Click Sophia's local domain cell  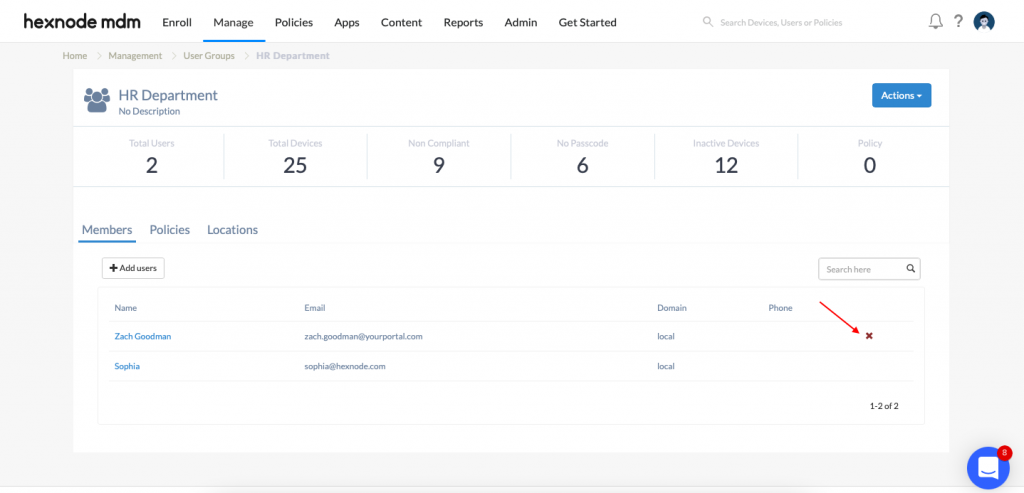[665, 366]
